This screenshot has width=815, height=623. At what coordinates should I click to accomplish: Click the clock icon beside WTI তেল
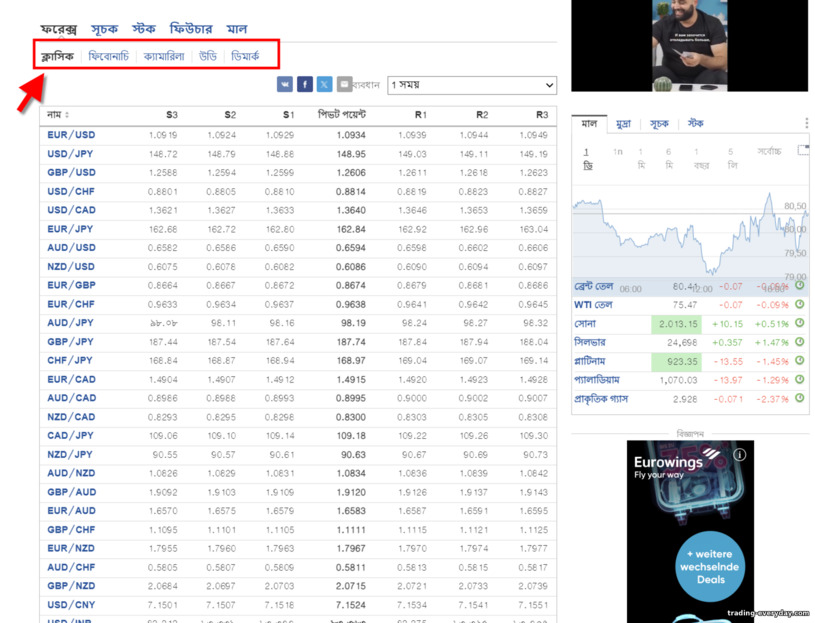click(800, 304)
